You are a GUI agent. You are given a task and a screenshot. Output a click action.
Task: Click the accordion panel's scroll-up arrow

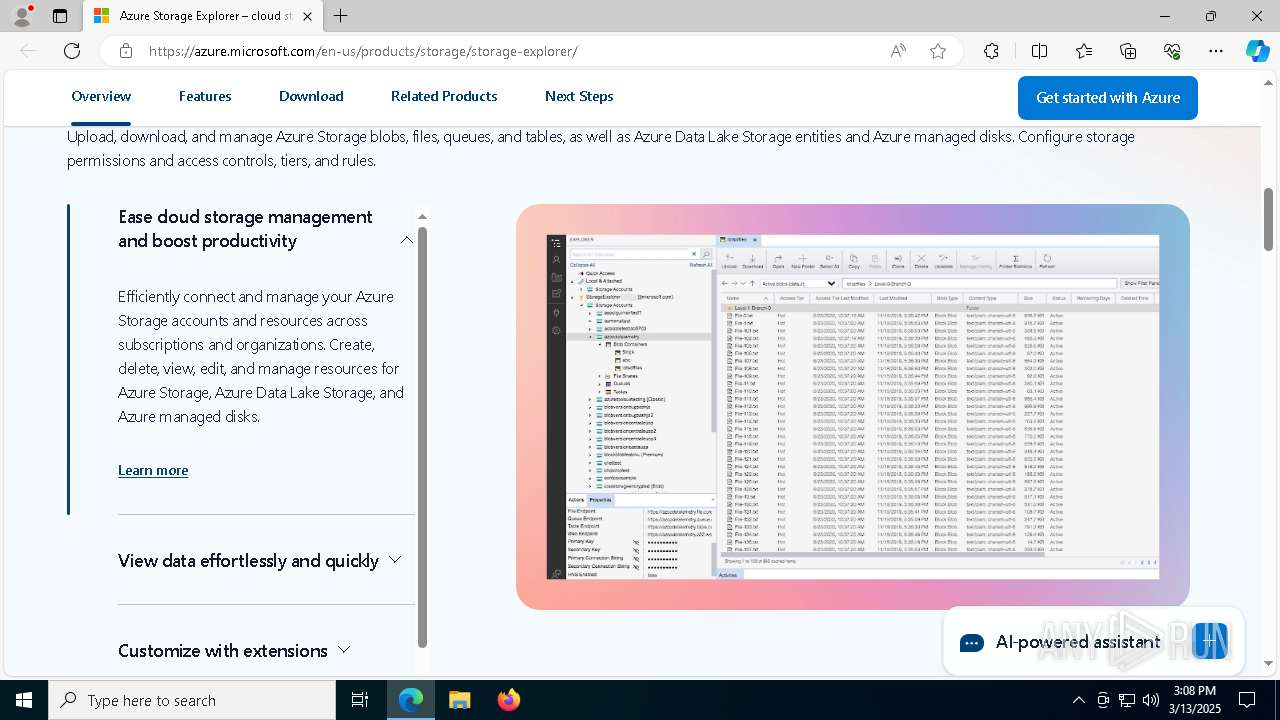pos(422,217)
